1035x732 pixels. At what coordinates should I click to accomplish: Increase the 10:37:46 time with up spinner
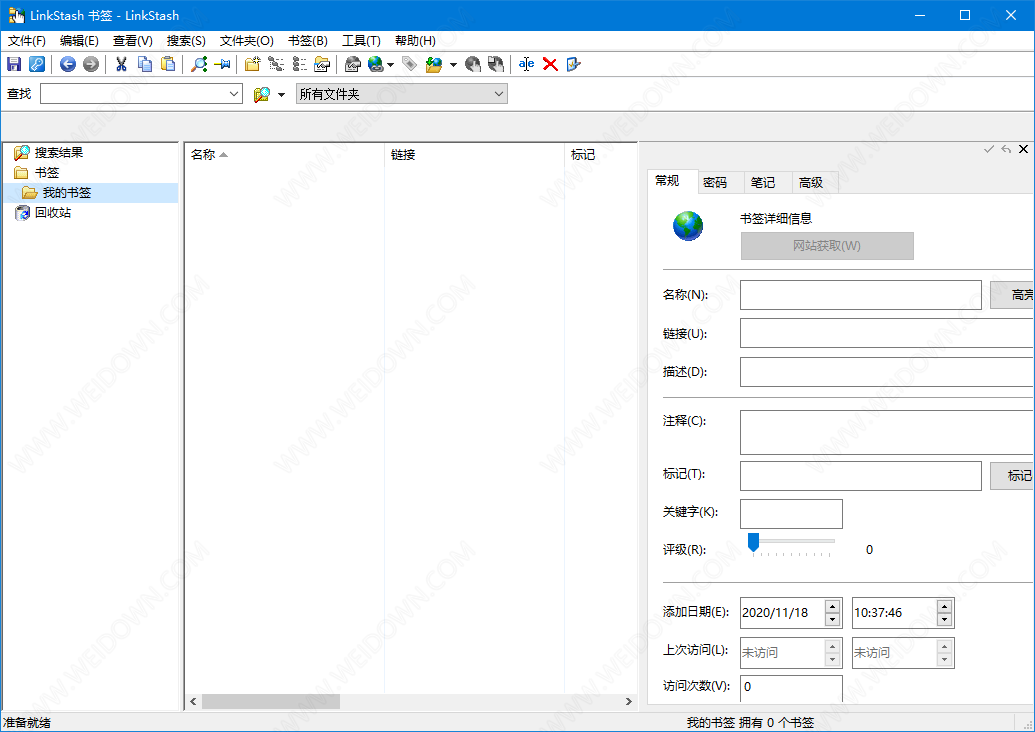point(945,606)
